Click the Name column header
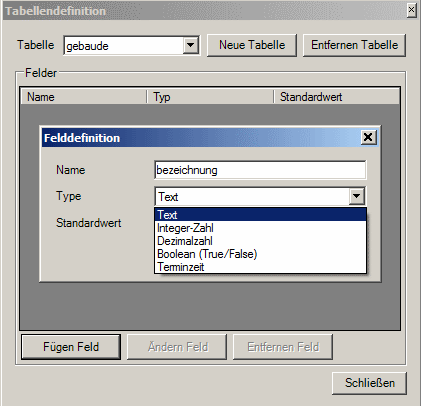This screenshot has width=421, height=406. (83, 97)
